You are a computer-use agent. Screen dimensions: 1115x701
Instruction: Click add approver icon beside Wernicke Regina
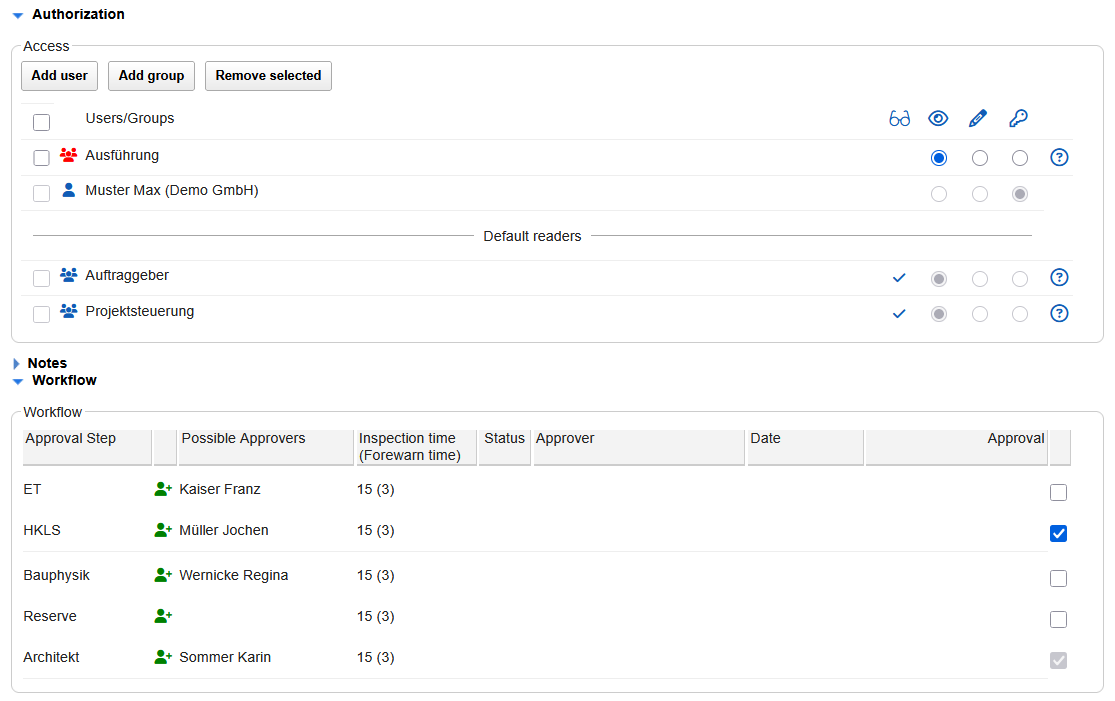coord(163,575)
